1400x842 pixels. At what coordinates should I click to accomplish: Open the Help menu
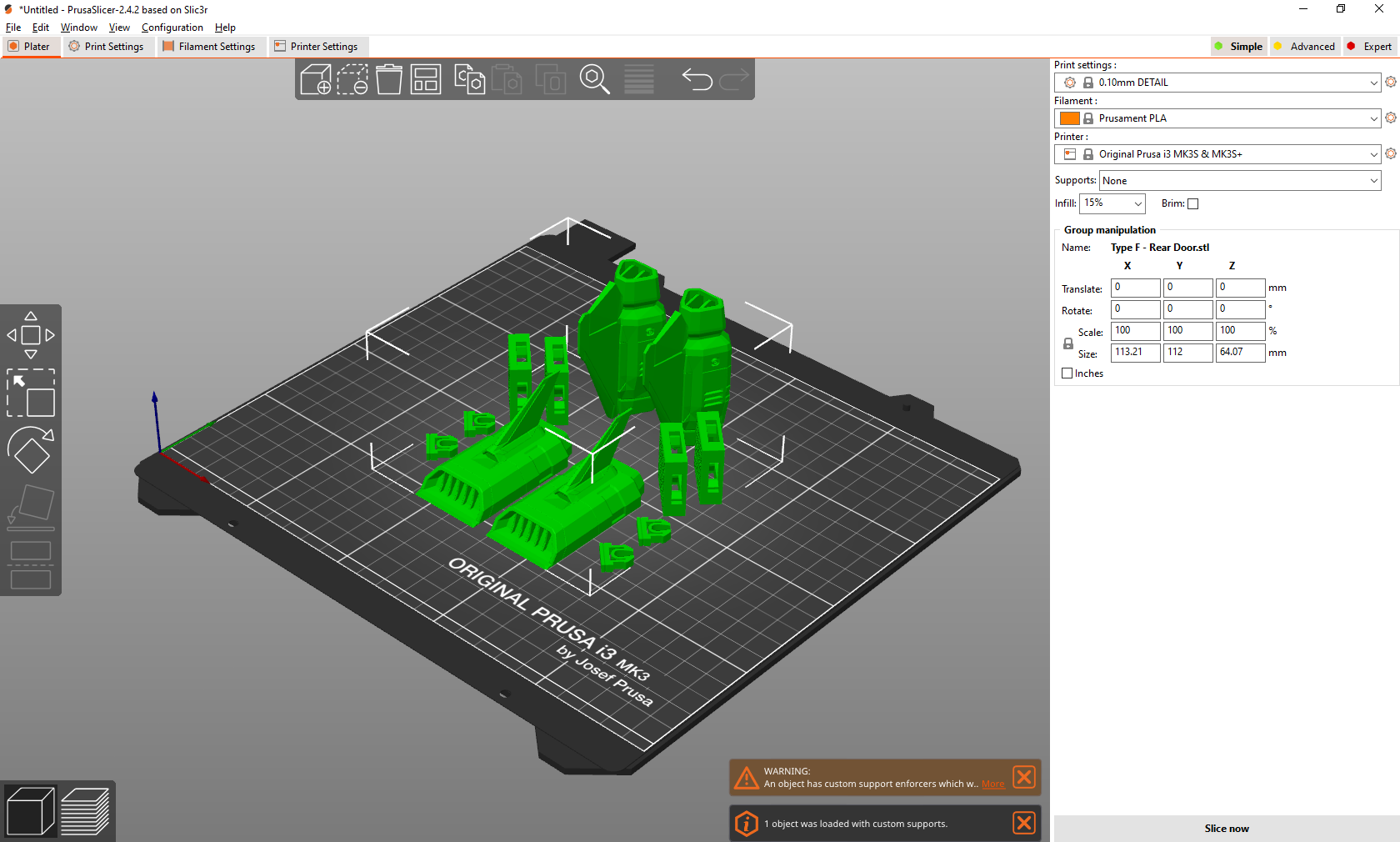pyautogui.click(x=225, y=28)
